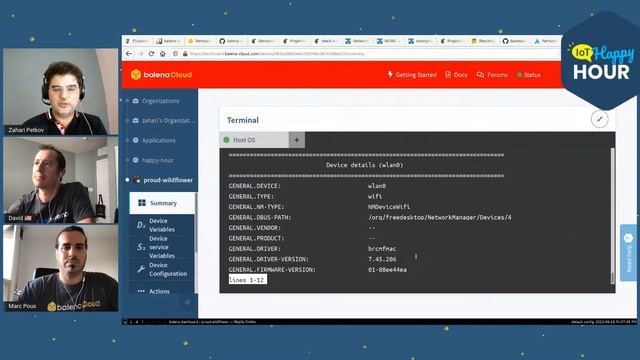The height and width of the screenshot is (360, 640).
Task: Click the 'brcmfmac' driver value
Action: coord(382,249)
